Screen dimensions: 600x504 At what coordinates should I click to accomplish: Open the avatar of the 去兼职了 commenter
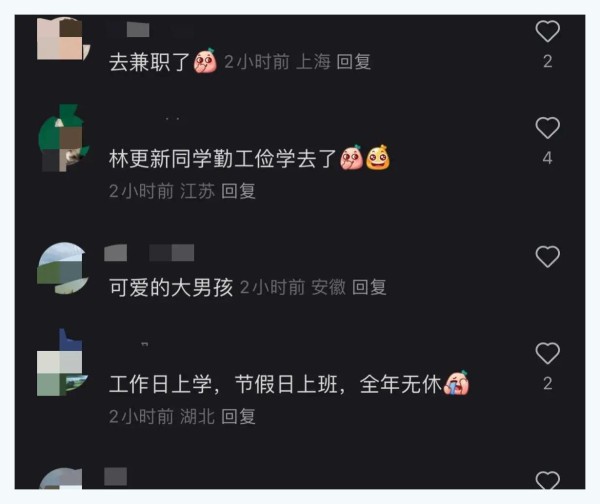[x=64, y=38]
